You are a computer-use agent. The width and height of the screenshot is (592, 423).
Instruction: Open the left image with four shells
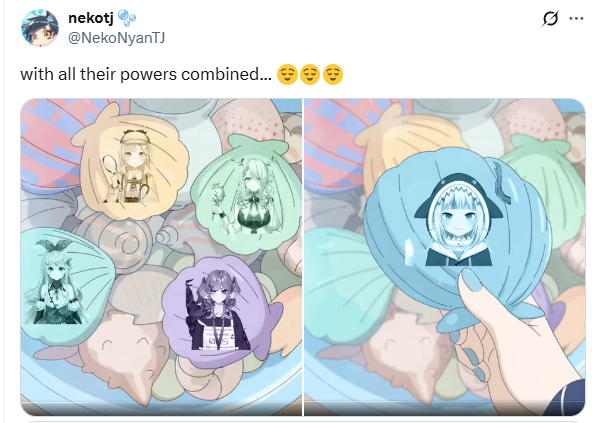coord(161,257)
